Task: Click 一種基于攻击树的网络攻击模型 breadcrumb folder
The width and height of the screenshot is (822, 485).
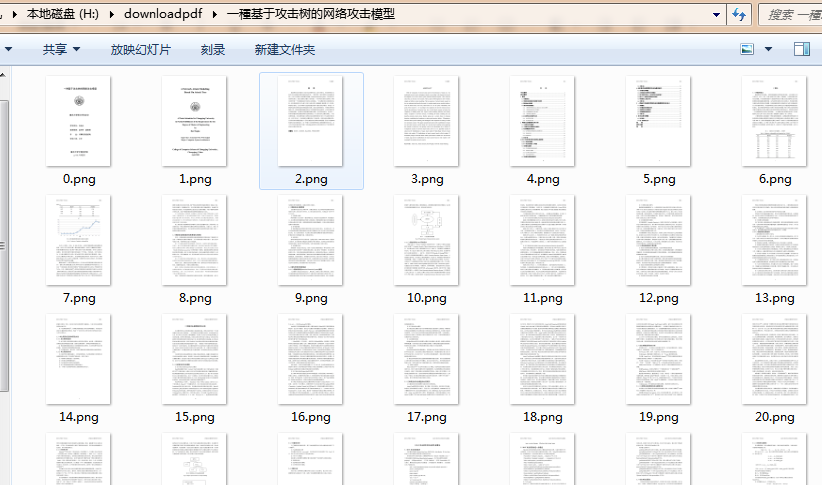Action: click(x=310, y=14)
